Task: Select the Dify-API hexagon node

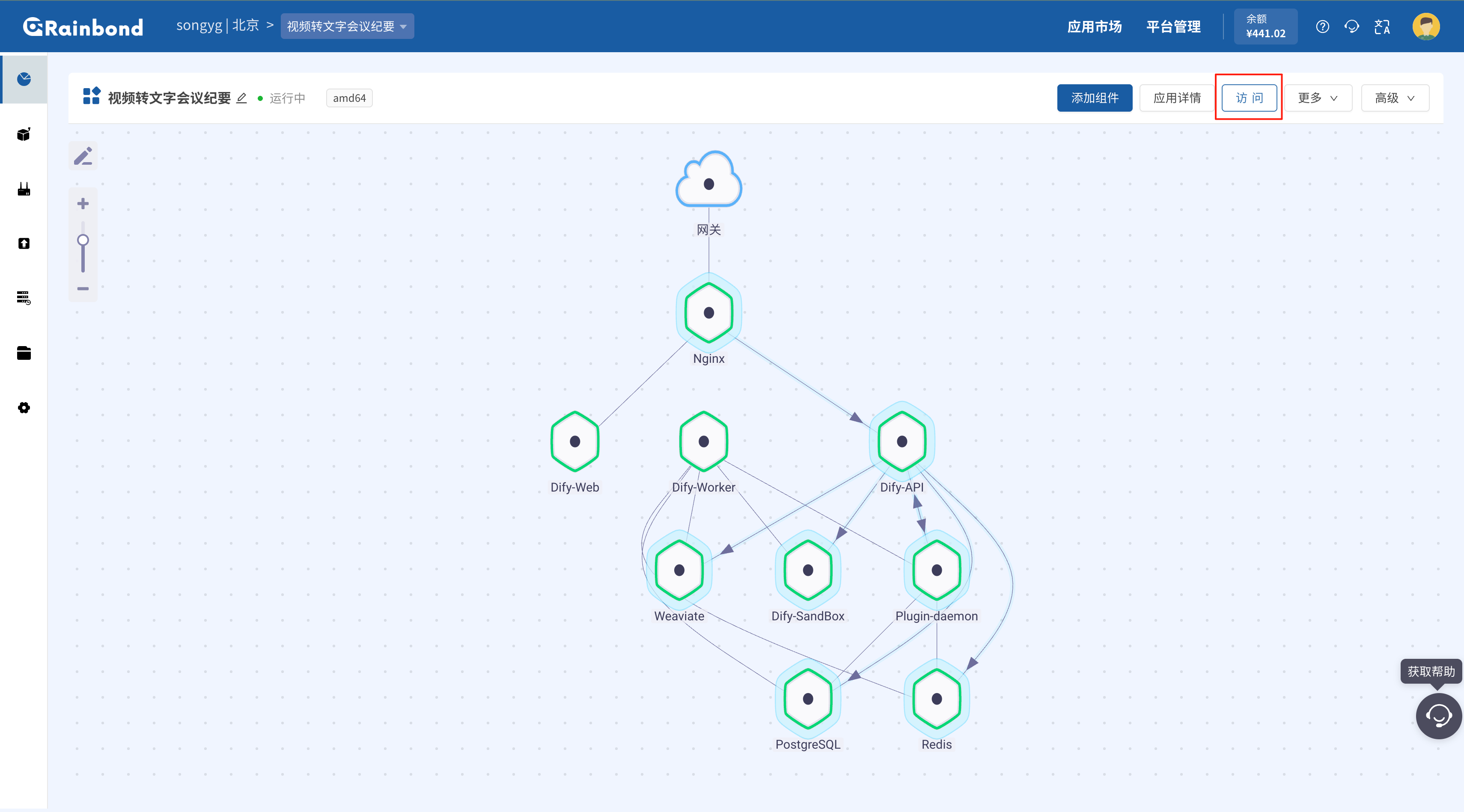Action: [x=902, y=441]
